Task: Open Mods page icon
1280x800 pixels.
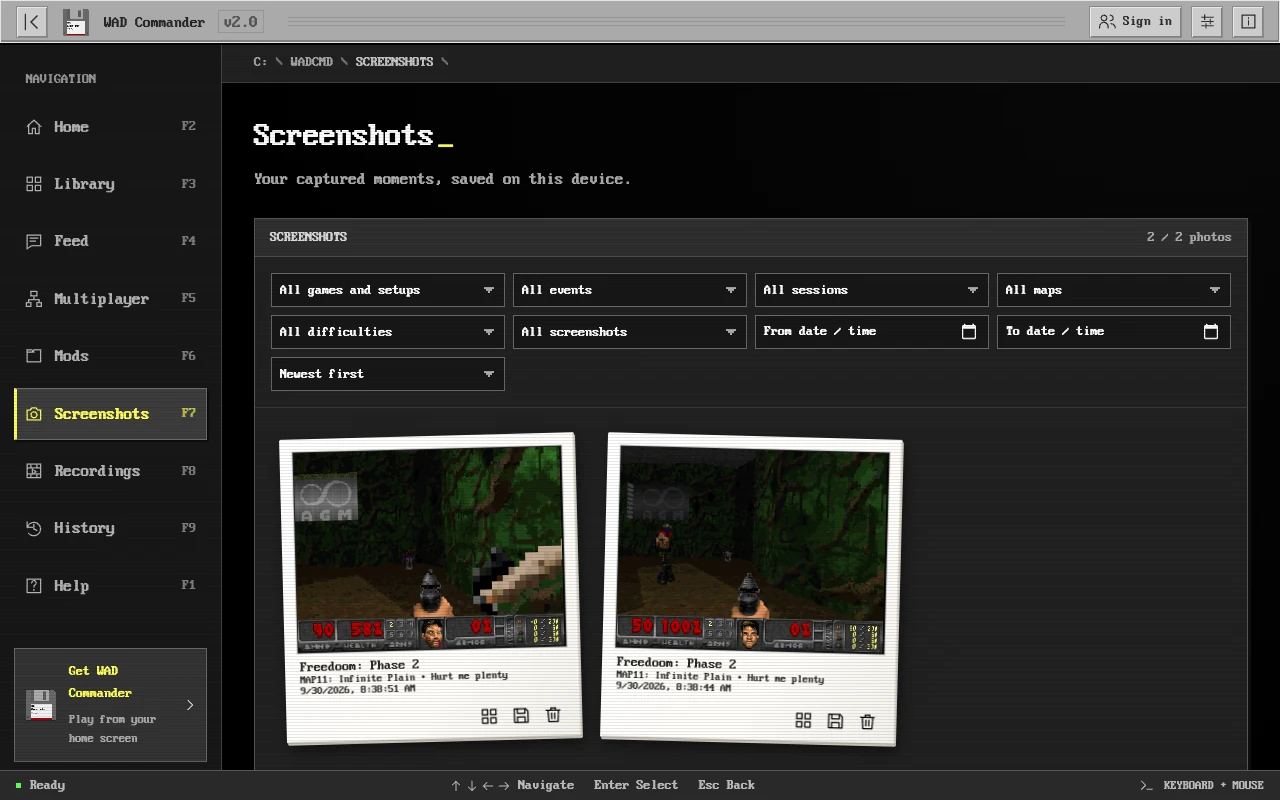Action: (x=34, y=356)
